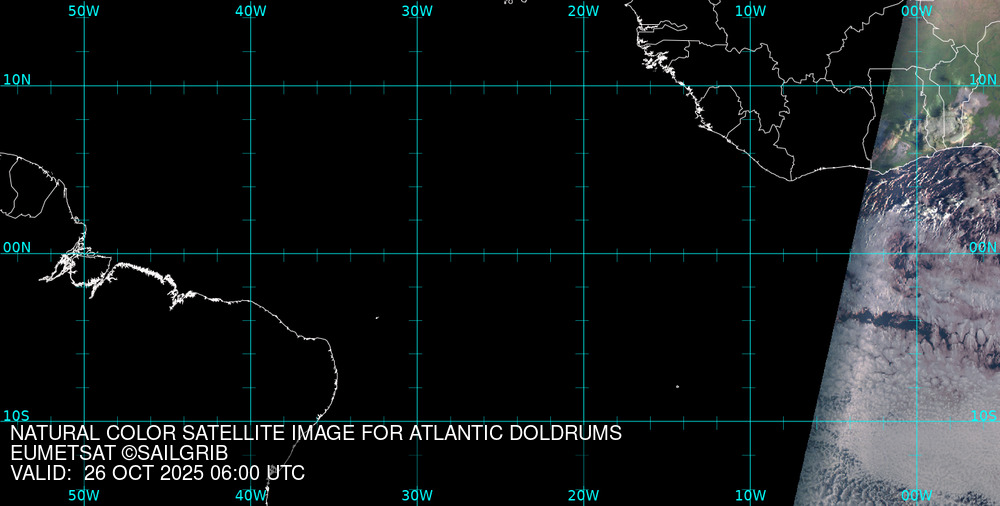Click the 10N latitude label on right edge

tap(983, 79)
